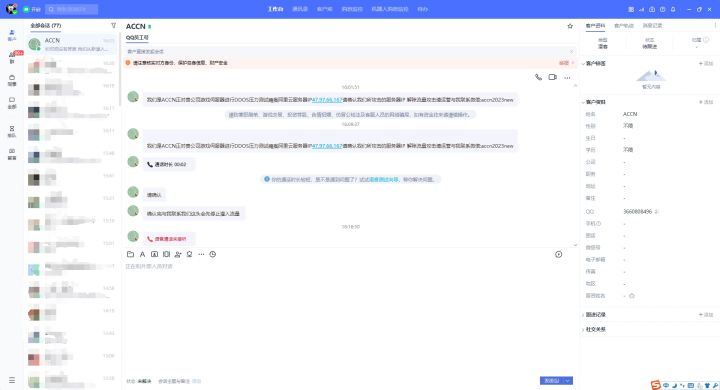Open the hamburger menu at the sidebar bottom
This screenshot has height=390, width=720.
(x=12, y=380)
